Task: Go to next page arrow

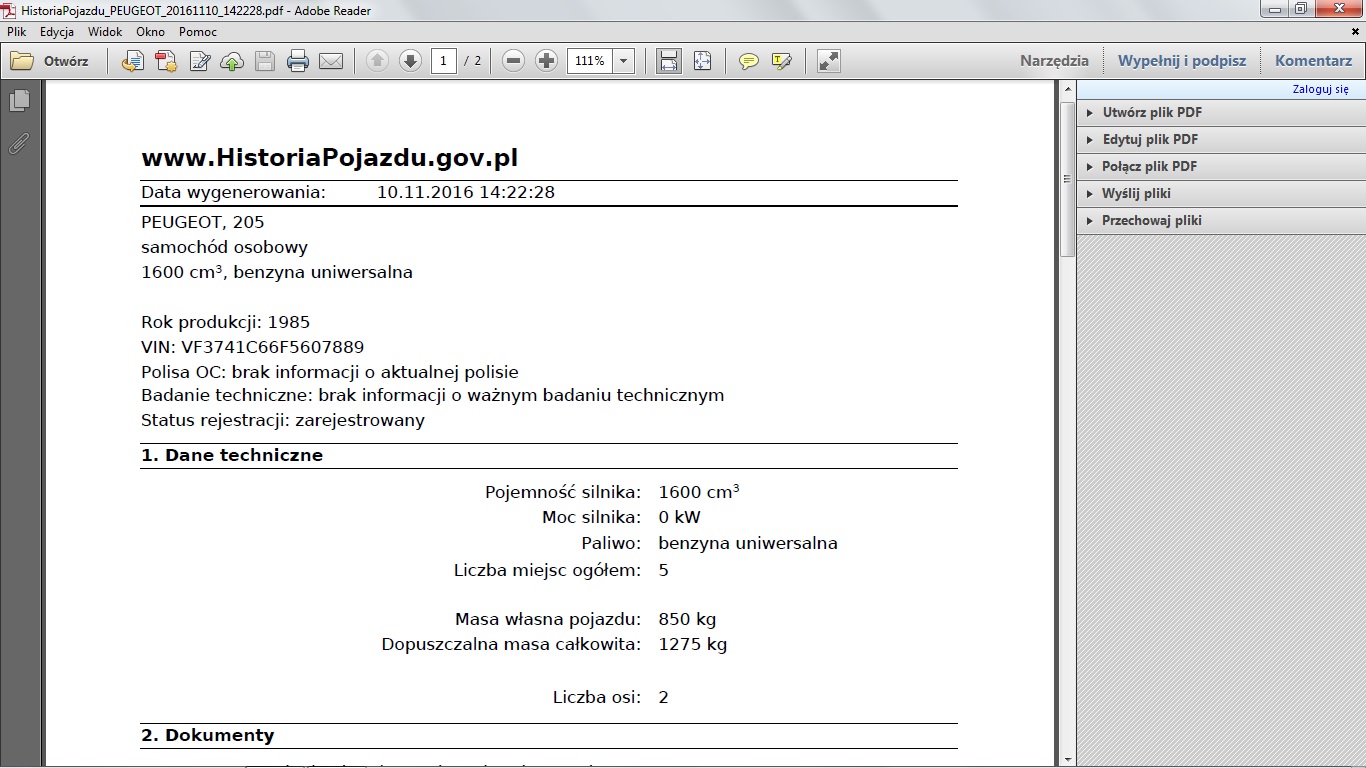Action: (410, 61)
